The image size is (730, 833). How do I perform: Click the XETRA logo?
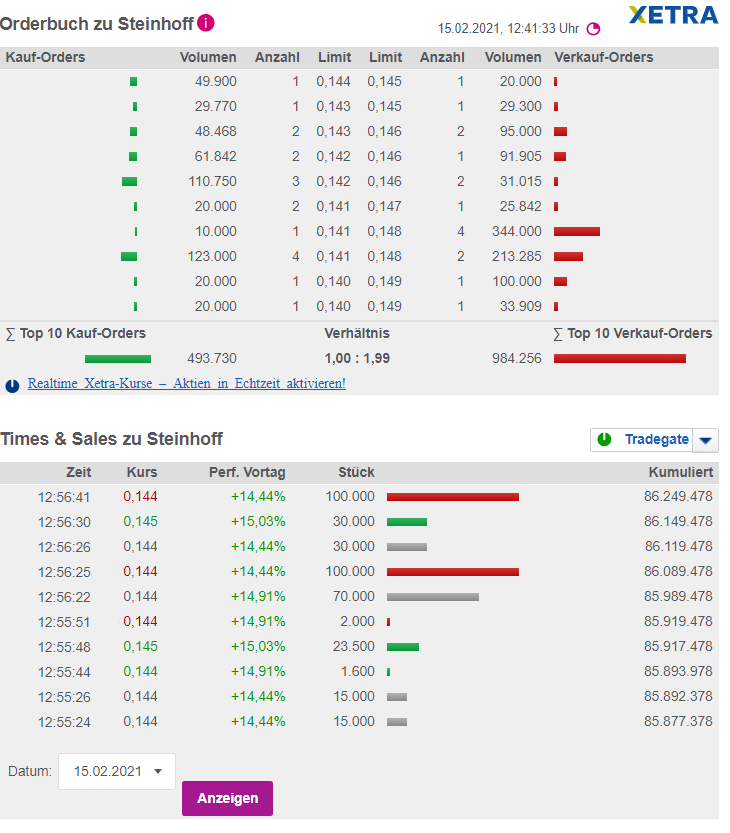coord(672,16)
